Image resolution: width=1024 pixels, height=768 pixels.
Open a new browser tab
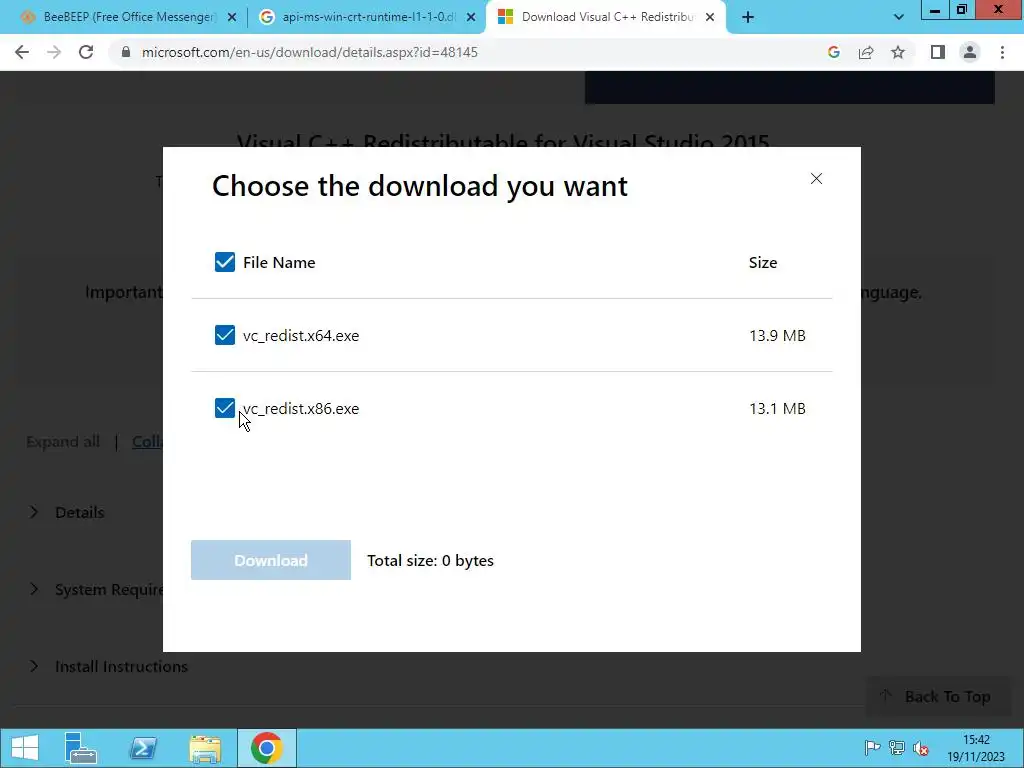tap(748, 18)
